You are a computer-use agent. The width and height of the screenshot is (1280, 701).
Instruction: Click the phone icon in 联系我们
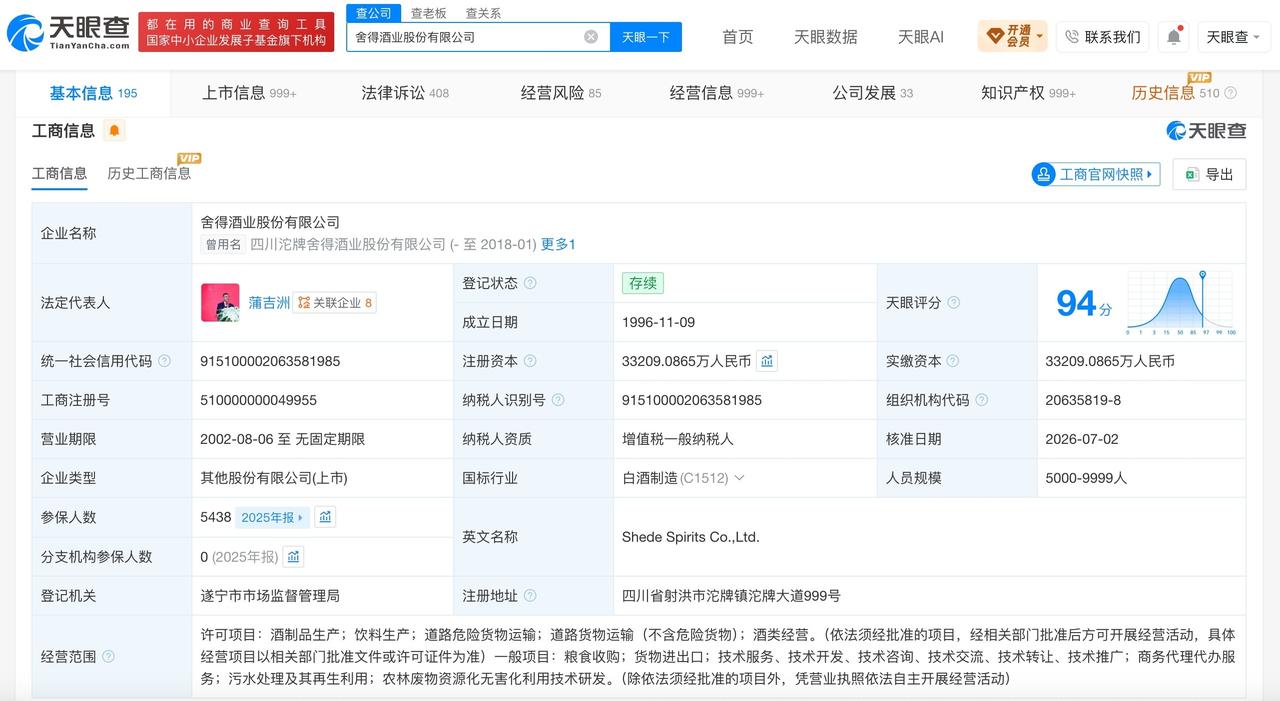(1072, 37)
